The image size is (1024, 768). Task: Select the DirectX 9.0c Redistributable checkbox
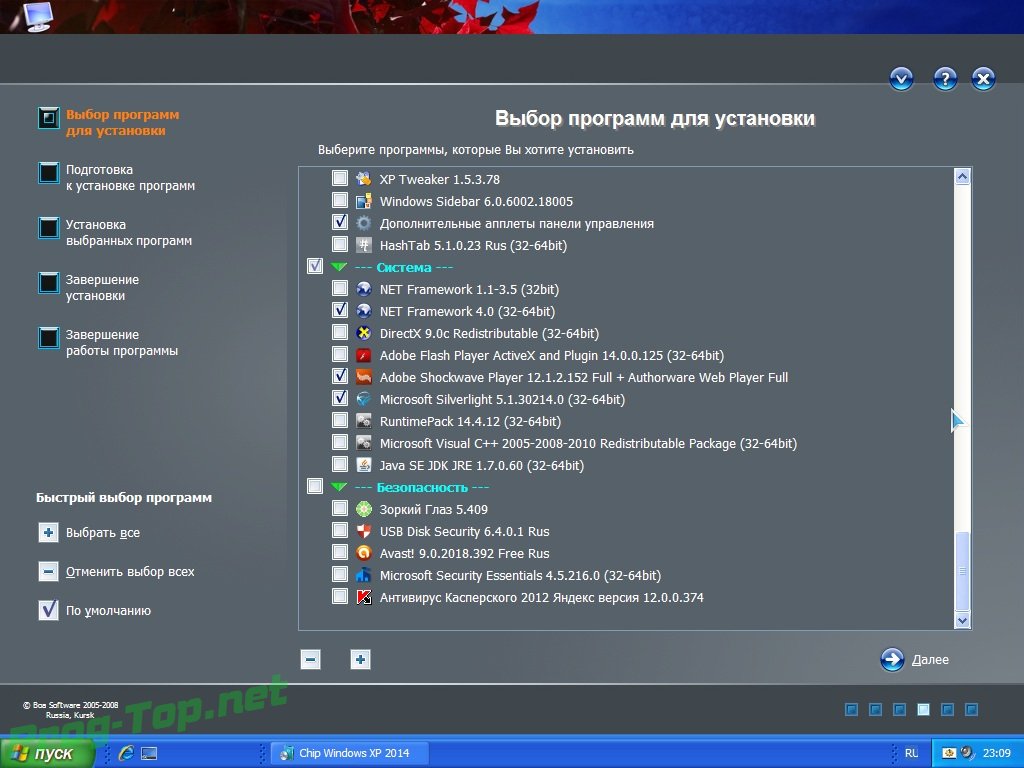(x=340, y=332)
